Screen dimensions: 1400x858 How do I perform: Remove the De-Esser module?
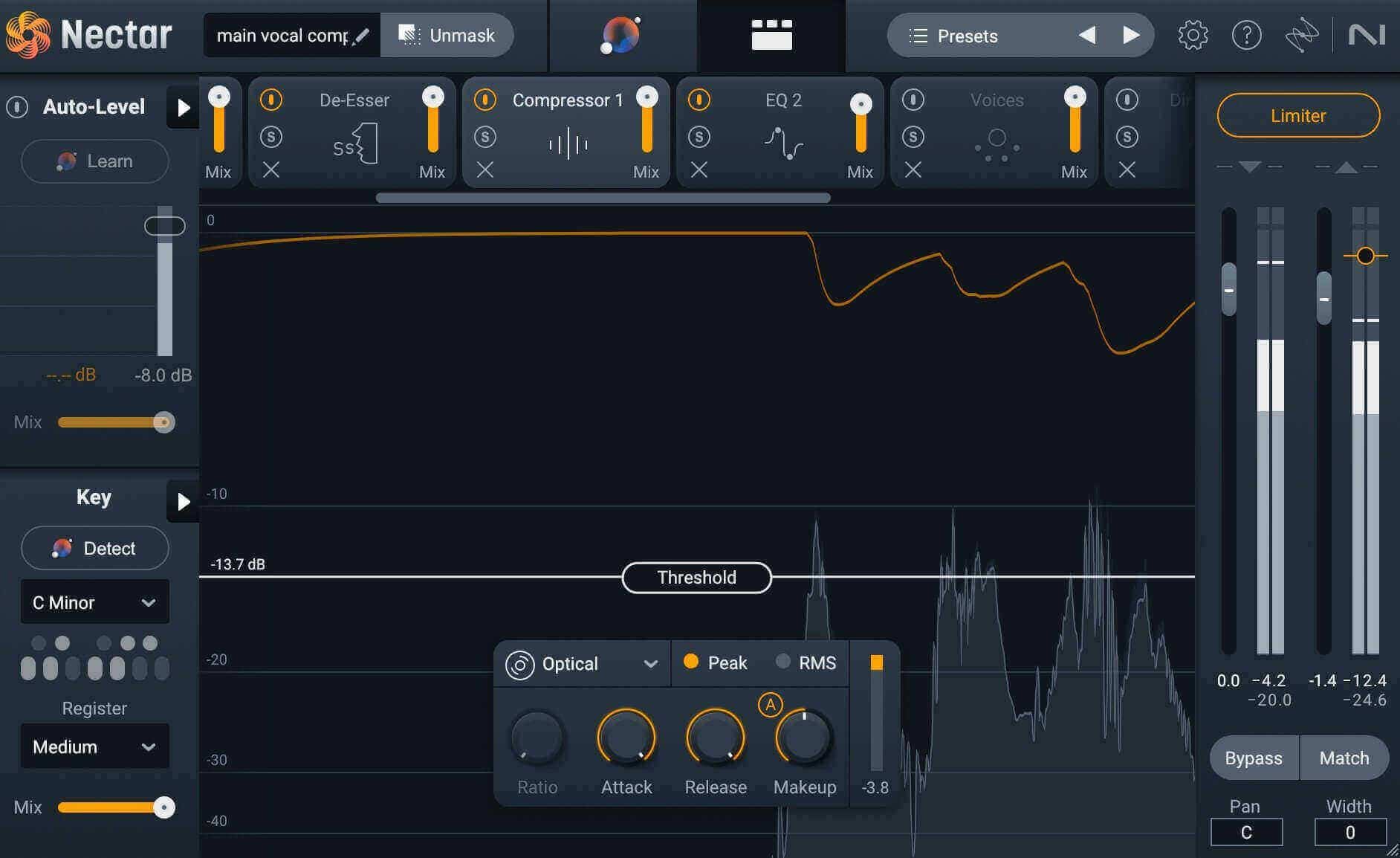[x=271, y=170]
